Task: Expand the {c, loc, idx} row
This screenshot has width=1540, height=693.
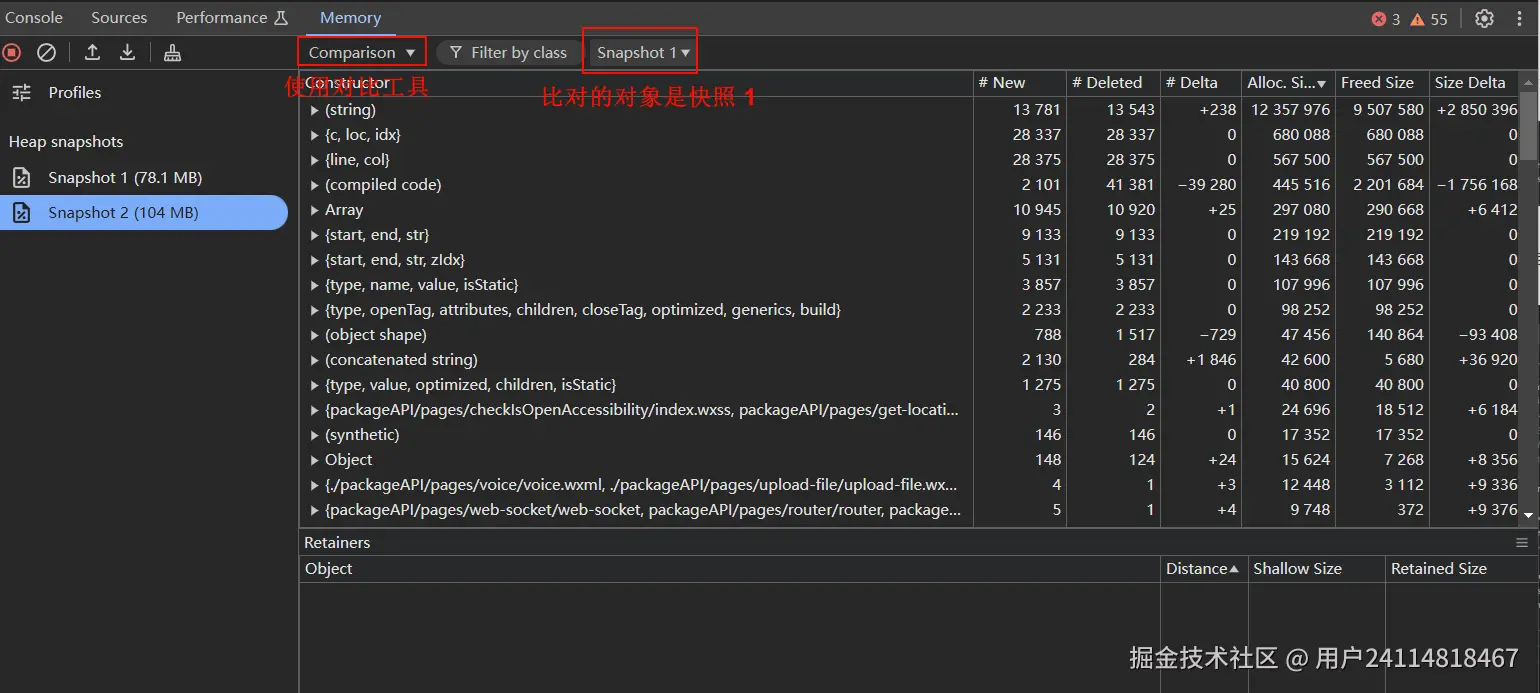Action: tap(315, 135)
